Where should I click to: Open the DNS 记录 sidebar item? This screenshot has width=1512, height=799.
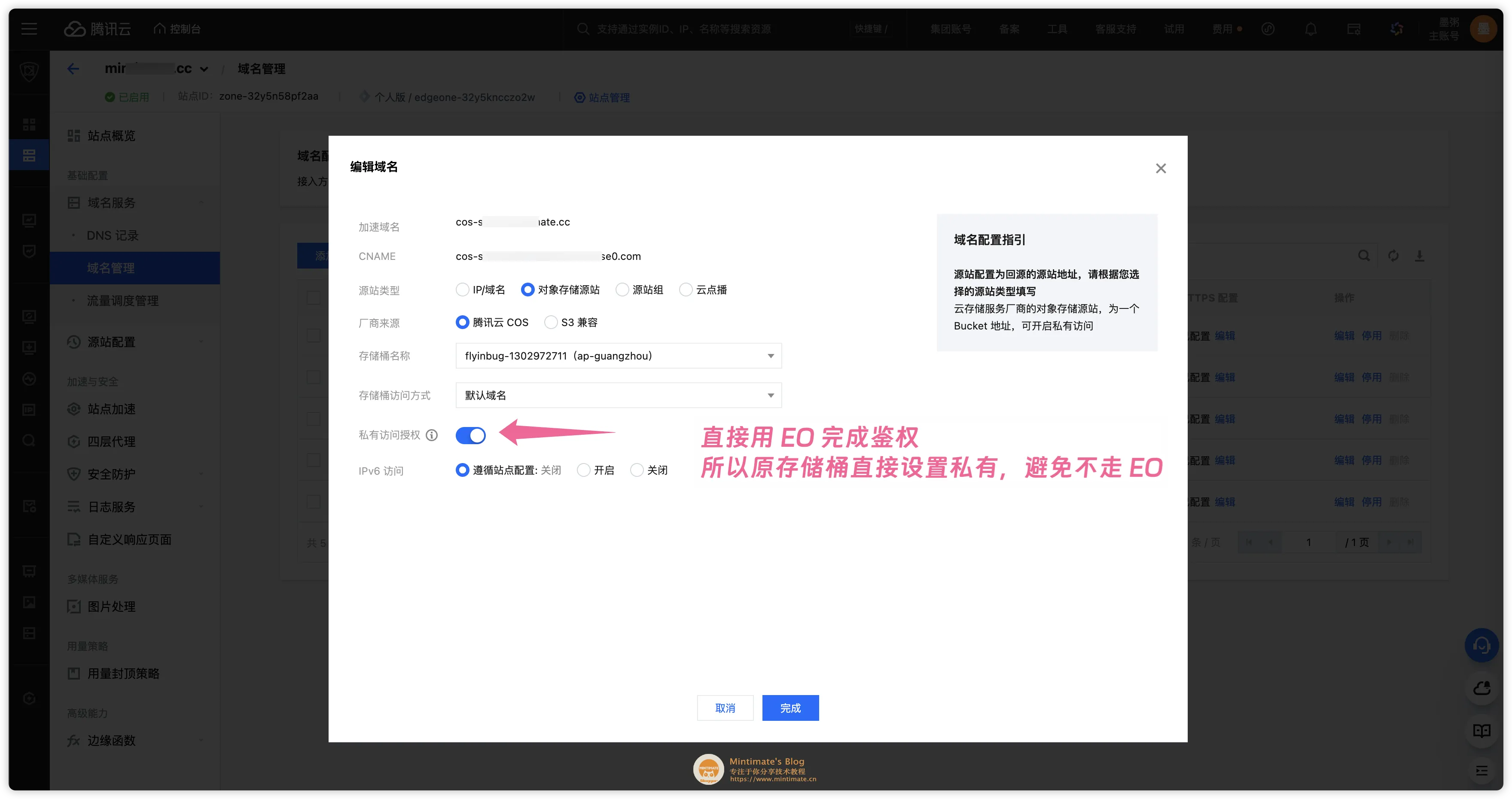point(112,235)
